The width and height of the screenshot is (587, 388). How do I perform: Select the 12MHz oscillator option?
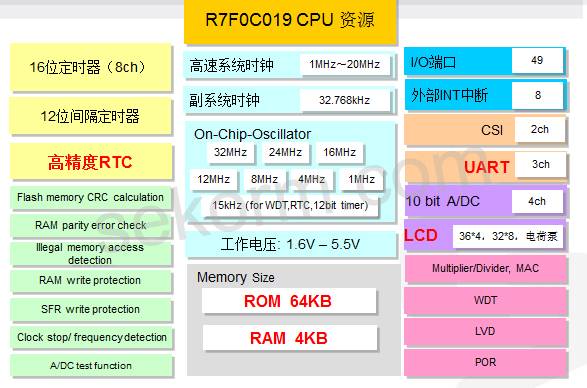point(214,179)
